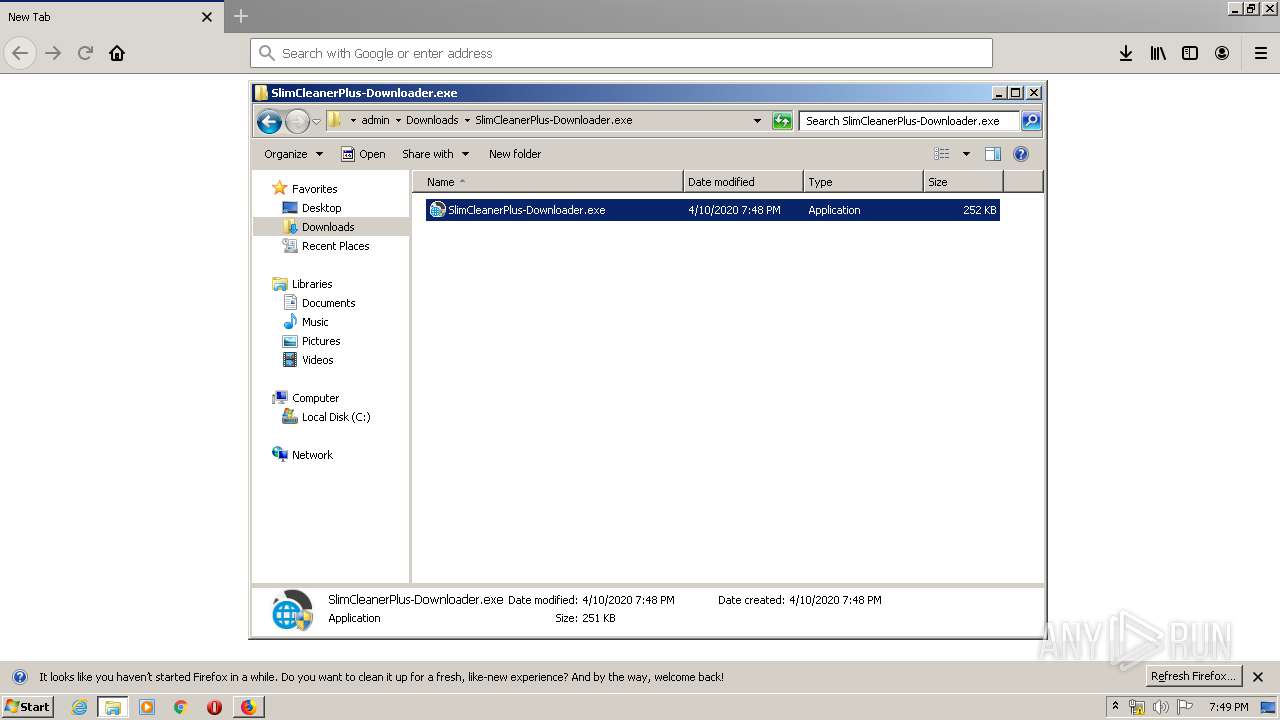Click Firefox home button
The width and height of the screenshot is (1280, 720).
(117, 53)
